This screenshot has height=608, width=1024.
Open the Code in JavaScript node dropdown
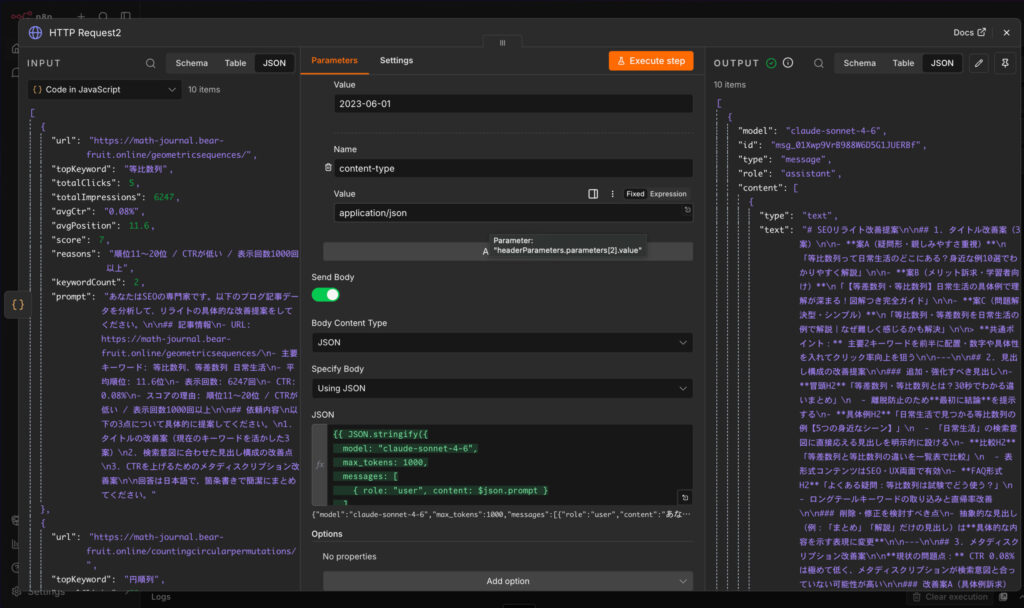point(104,89)
